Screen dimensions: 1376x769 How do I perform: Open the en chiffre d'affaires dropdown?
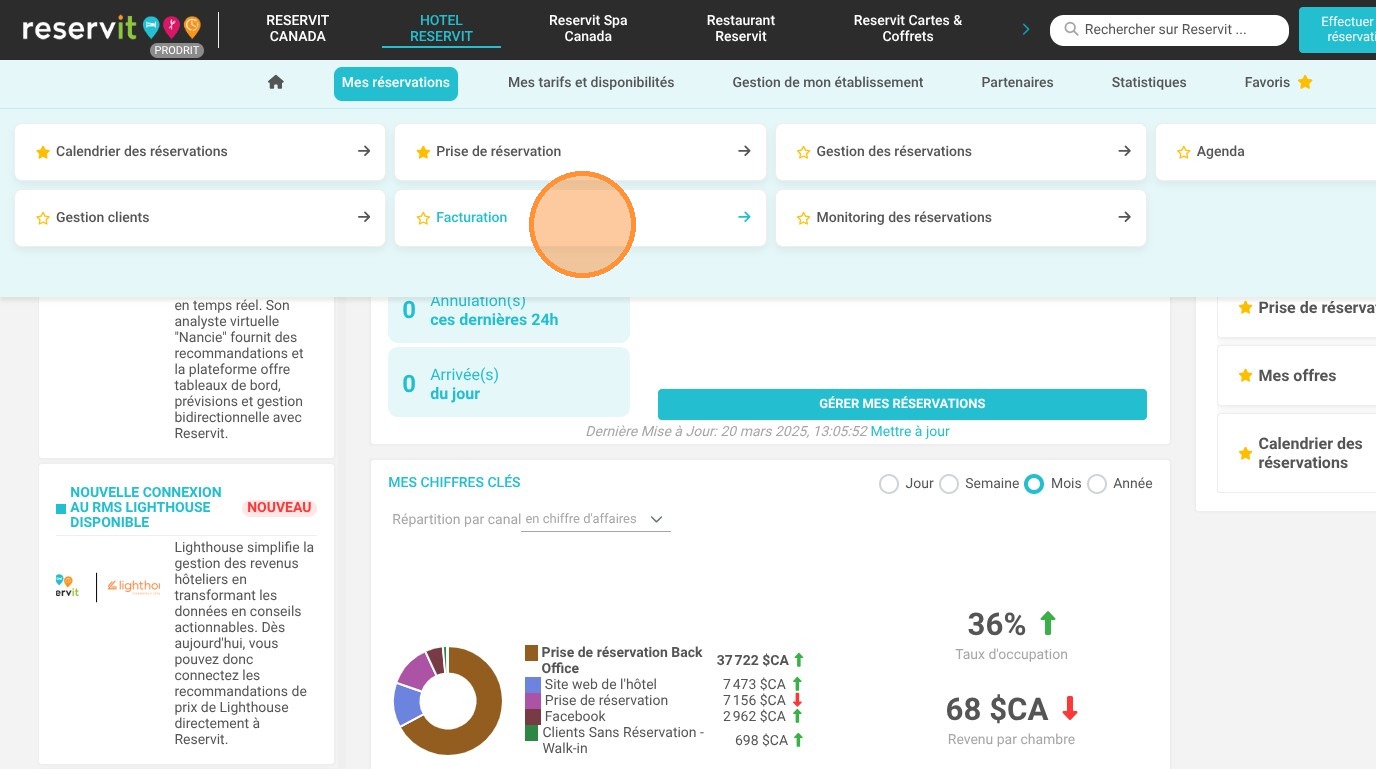click(596, 519)
